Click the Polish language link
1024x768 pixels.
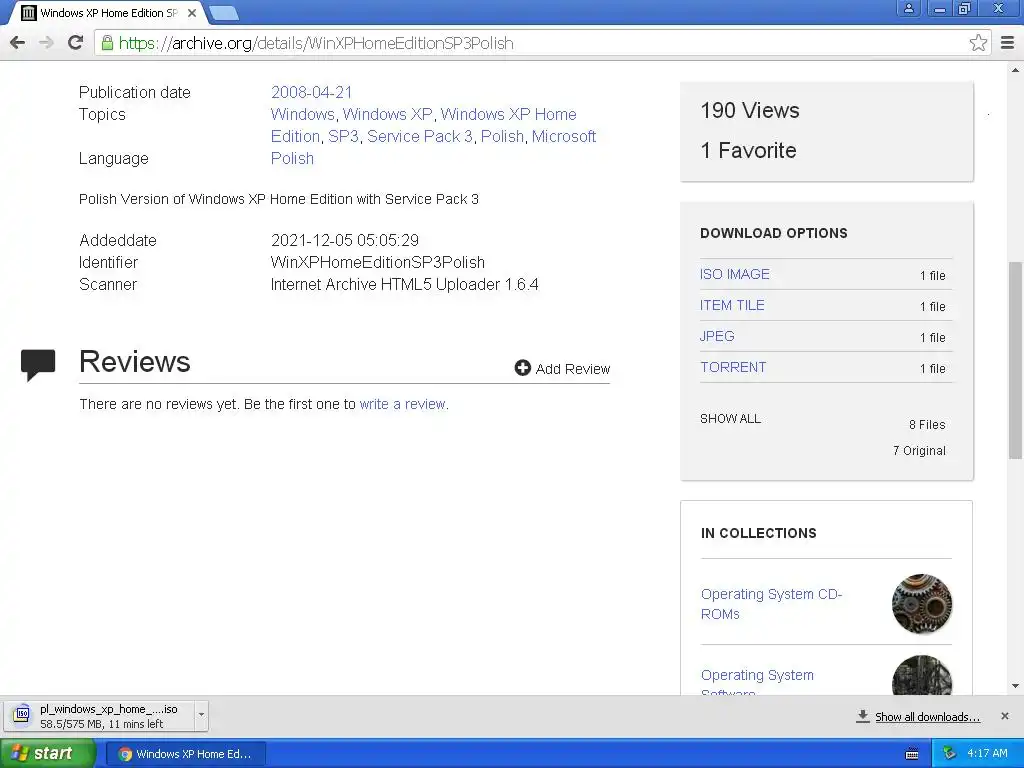coord(292,159)
